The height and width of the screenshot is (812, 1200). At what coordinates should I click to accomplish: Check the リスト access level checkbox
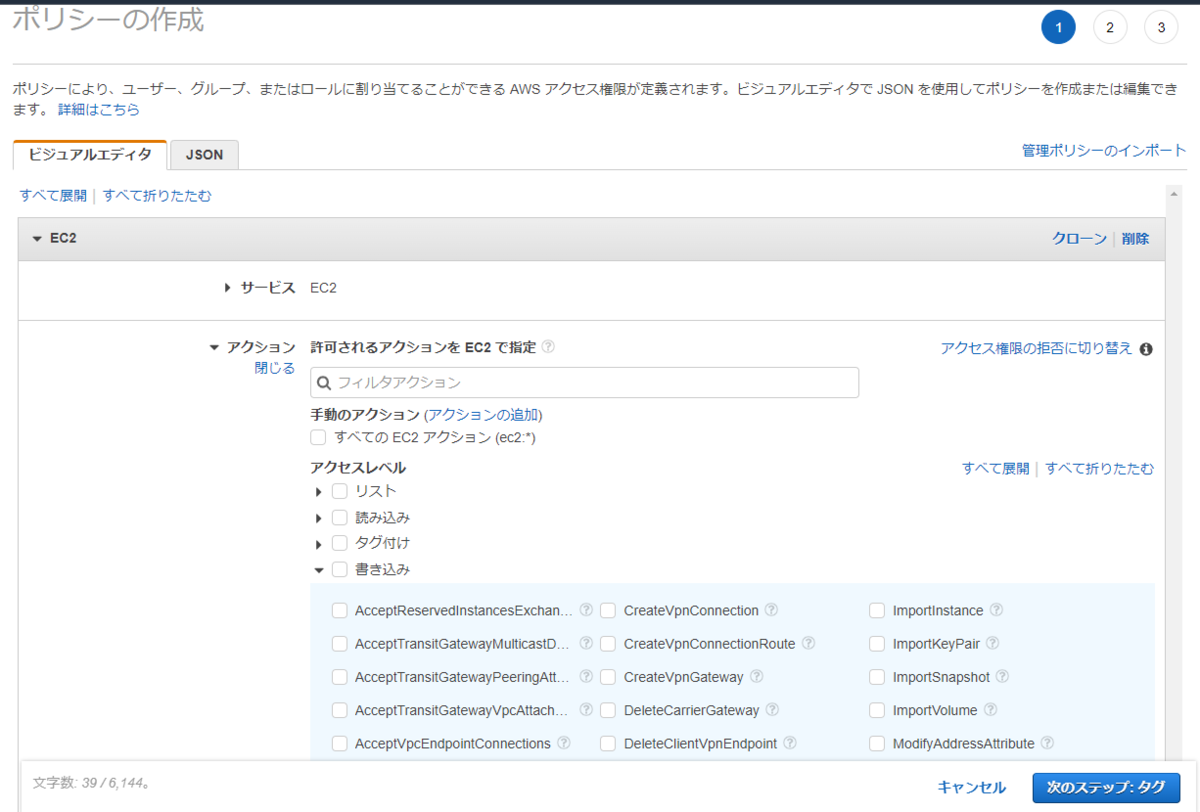340,491
